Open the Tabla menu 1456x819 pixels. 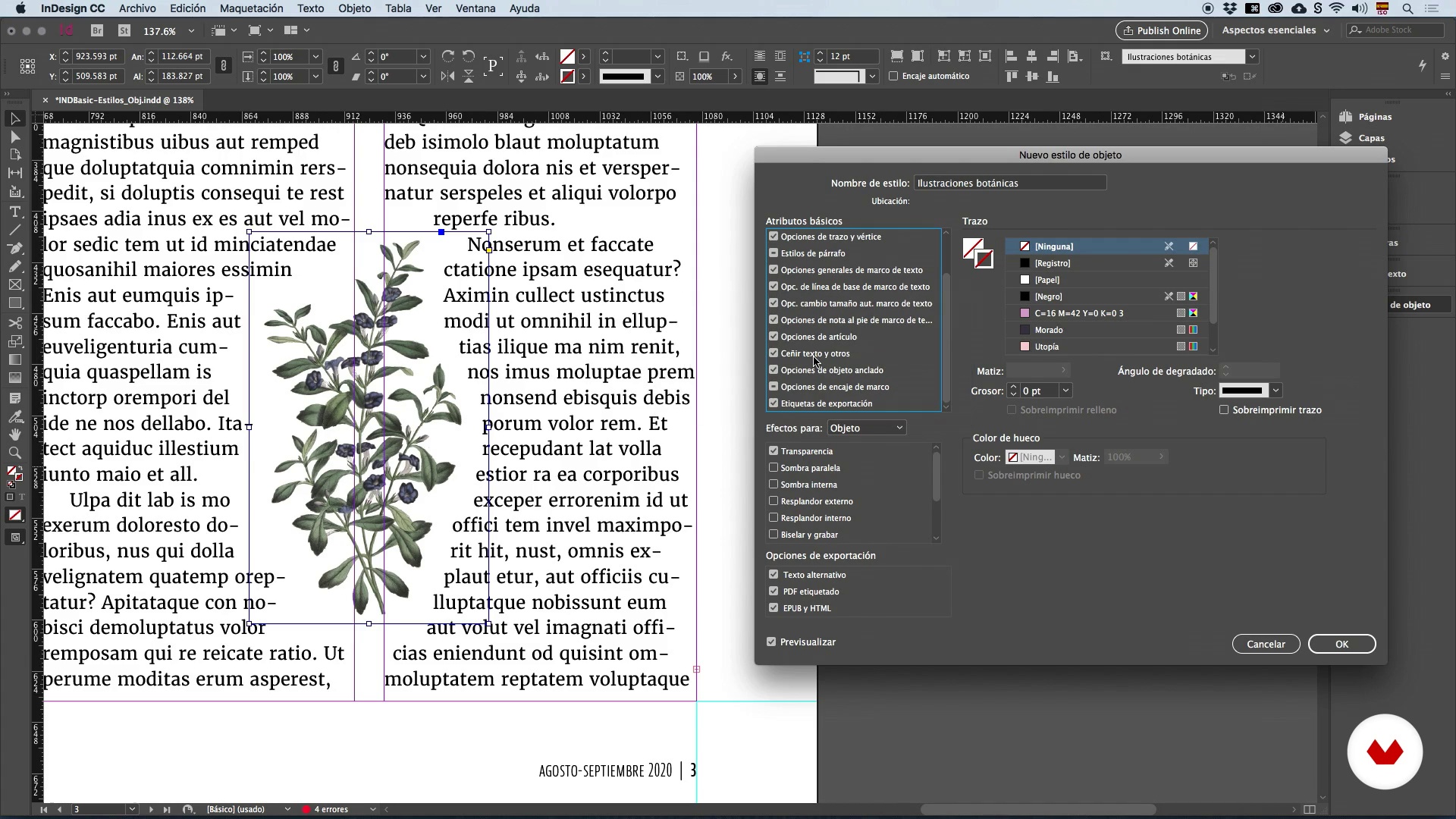(x=398, y=8)
